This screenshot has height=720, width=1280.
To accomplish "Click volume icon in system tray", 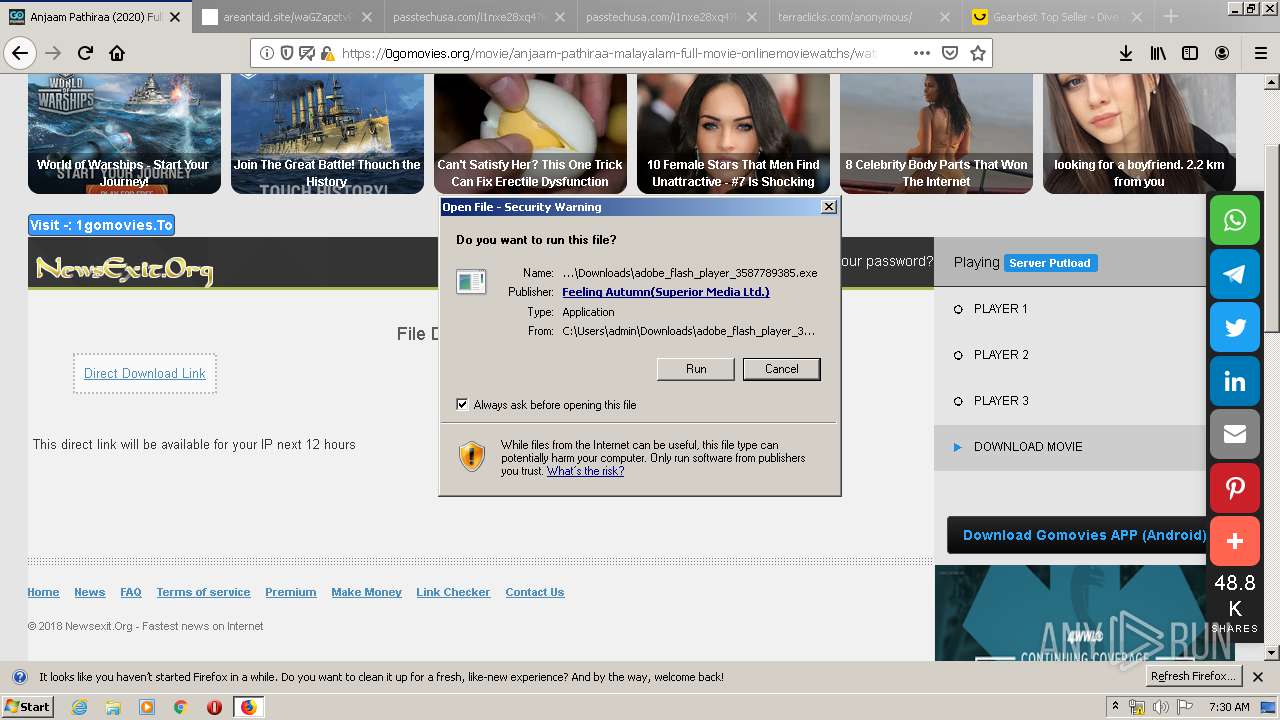I will pos(1161,707).
